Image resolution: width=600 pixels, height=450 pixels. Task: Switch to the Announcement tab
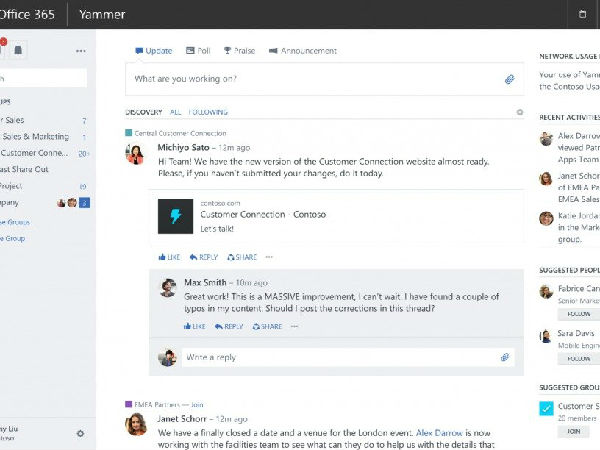point(303,51)
